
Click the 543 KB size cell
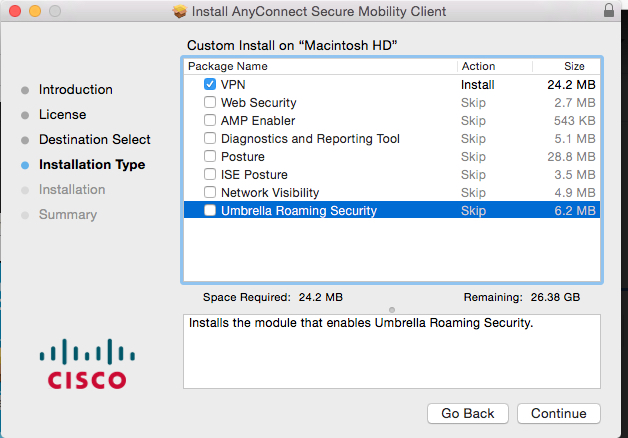(575, 121)
